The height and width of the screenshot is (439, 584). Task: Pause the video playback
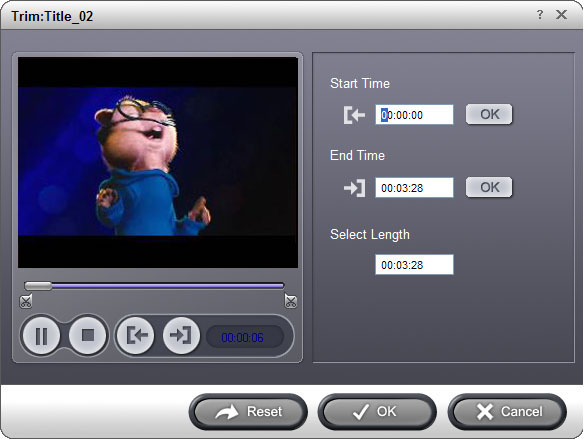click(41, 335)
